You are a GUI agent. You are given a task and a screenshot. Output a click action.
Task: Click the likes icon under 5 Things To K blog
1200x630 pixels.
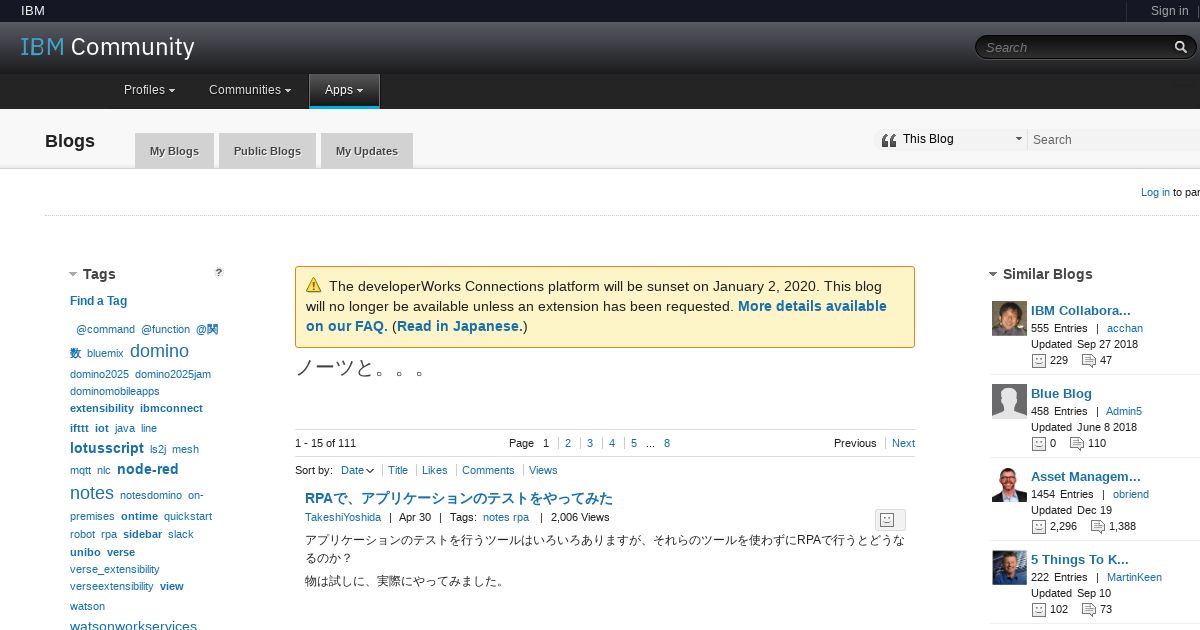pos(1038,609)
